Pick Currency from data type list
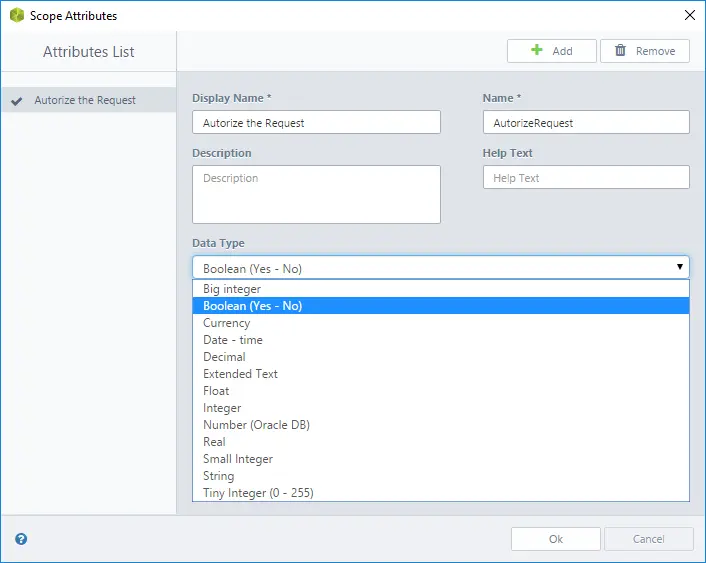This screenshot has height=563, width=706. coord(441,323)
